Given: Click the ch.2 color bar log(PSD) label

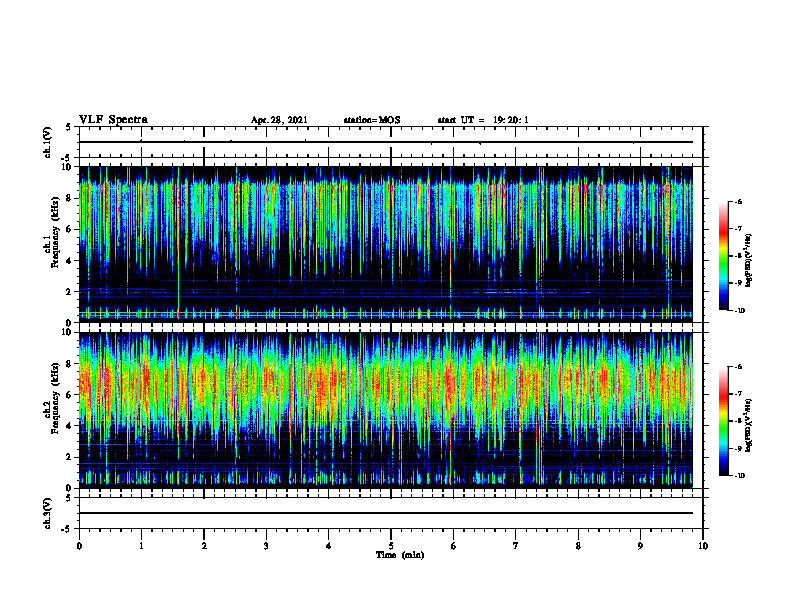Looking at the screenshot, I should (749, 425).
